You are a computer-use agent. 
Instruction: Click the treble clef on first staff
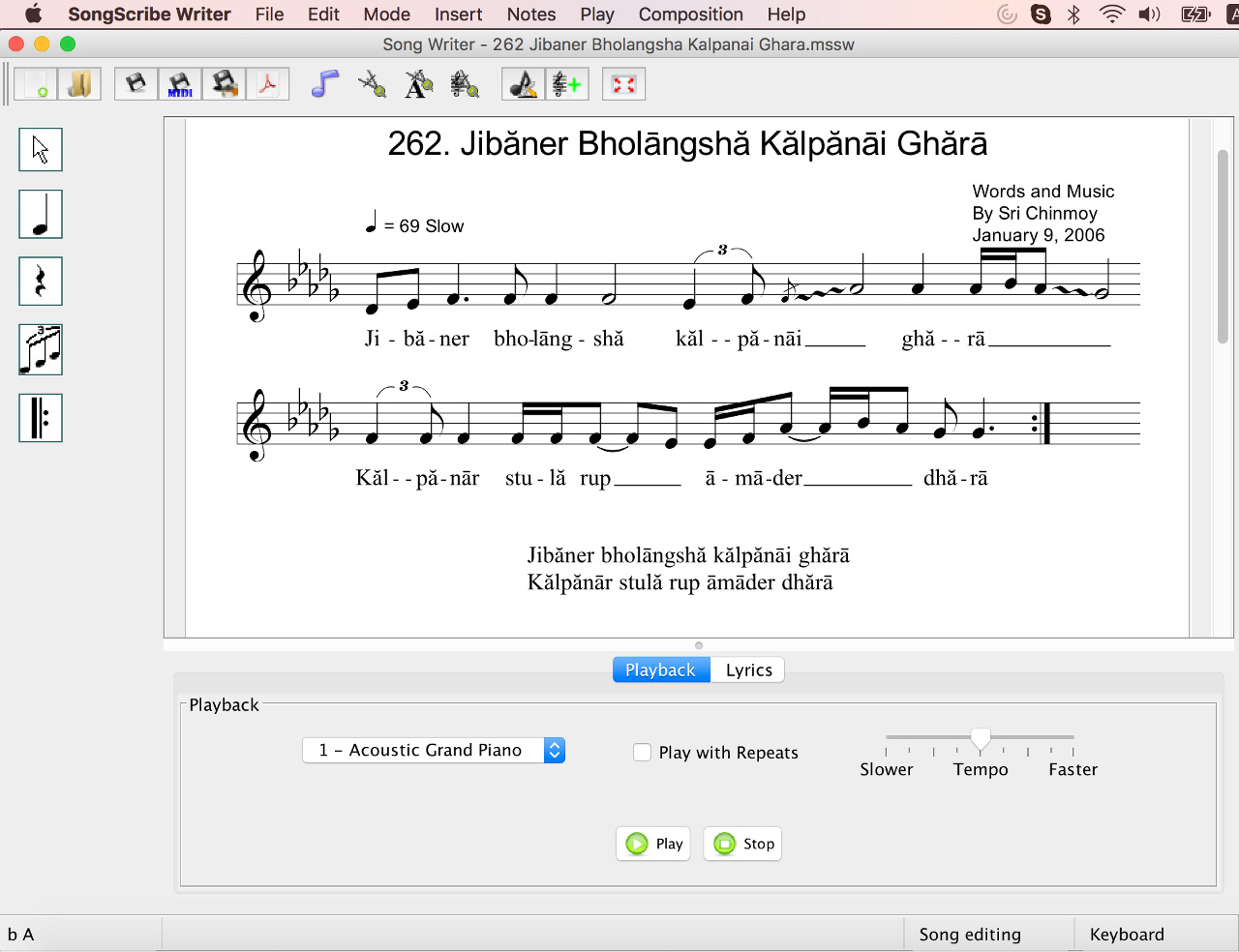click(x=256, y=285)
